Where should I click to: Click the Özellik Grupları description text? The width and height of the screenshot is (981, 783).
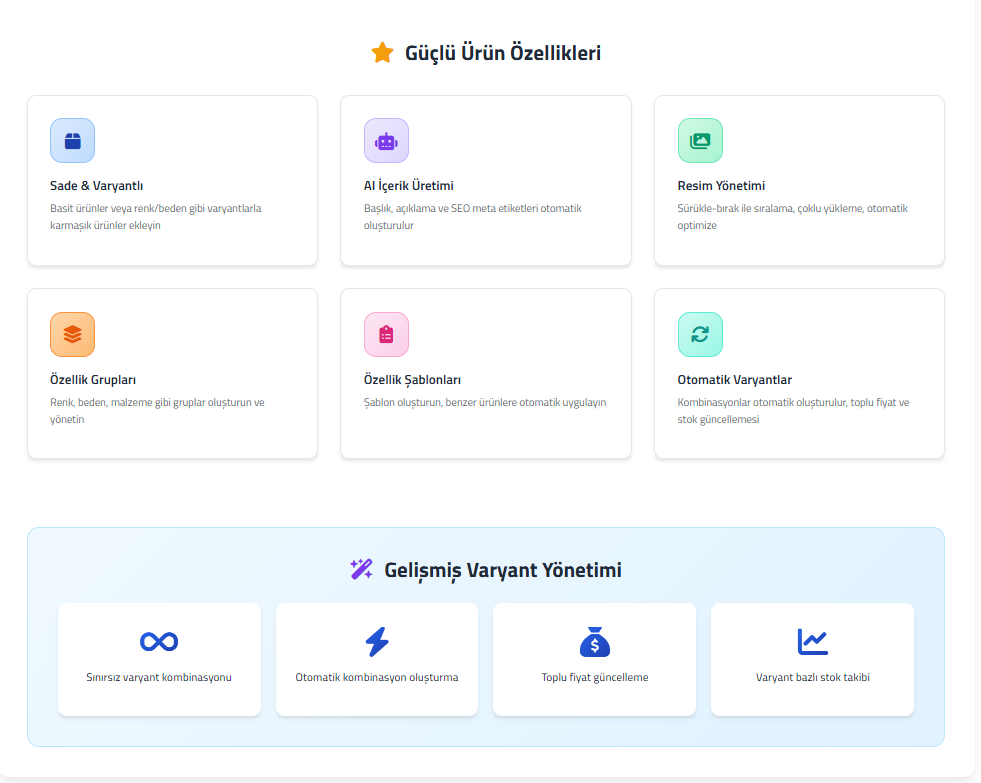coord(157,411)
